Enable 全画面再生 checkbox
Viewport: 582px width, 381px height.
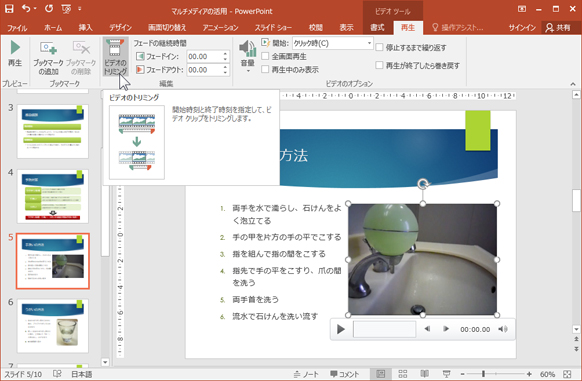coord(265,56)
